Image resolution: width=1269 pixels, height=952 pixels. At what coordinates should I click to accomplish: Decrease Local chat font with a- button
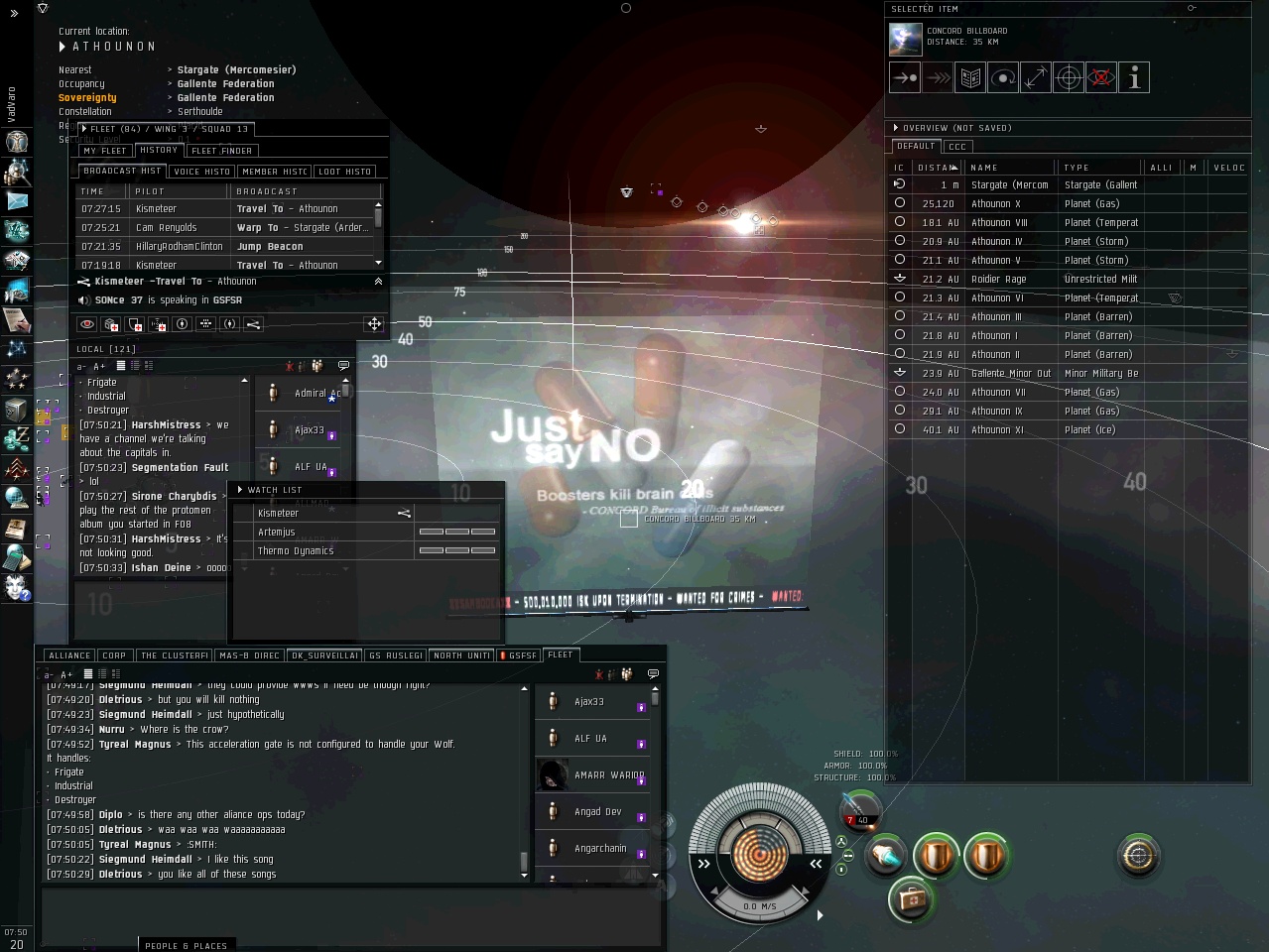pos(81,367)
